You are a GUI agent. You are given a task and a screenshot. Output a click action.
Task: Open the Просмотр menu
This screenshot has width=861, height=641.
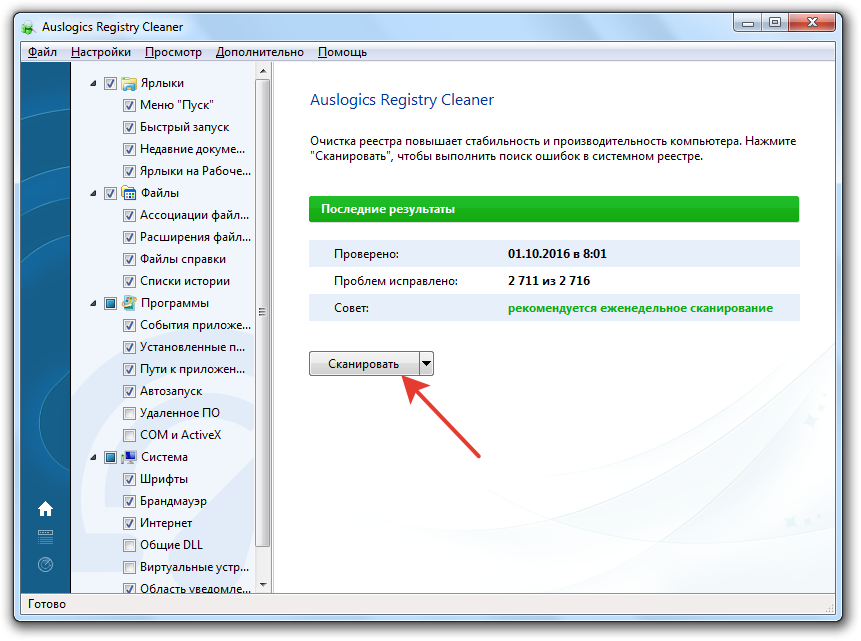pyautogui.click(x=173, y=52)
